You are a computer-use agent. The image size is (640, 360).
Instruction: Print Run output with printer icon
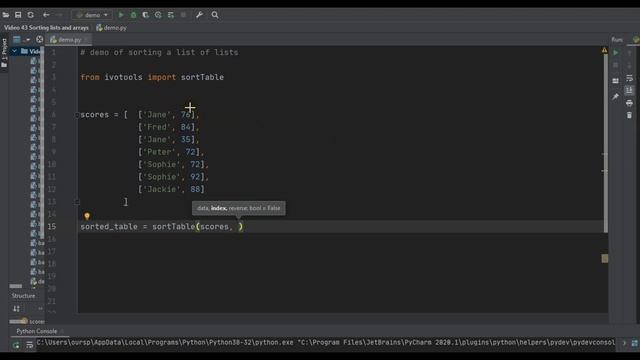[629, 103]
